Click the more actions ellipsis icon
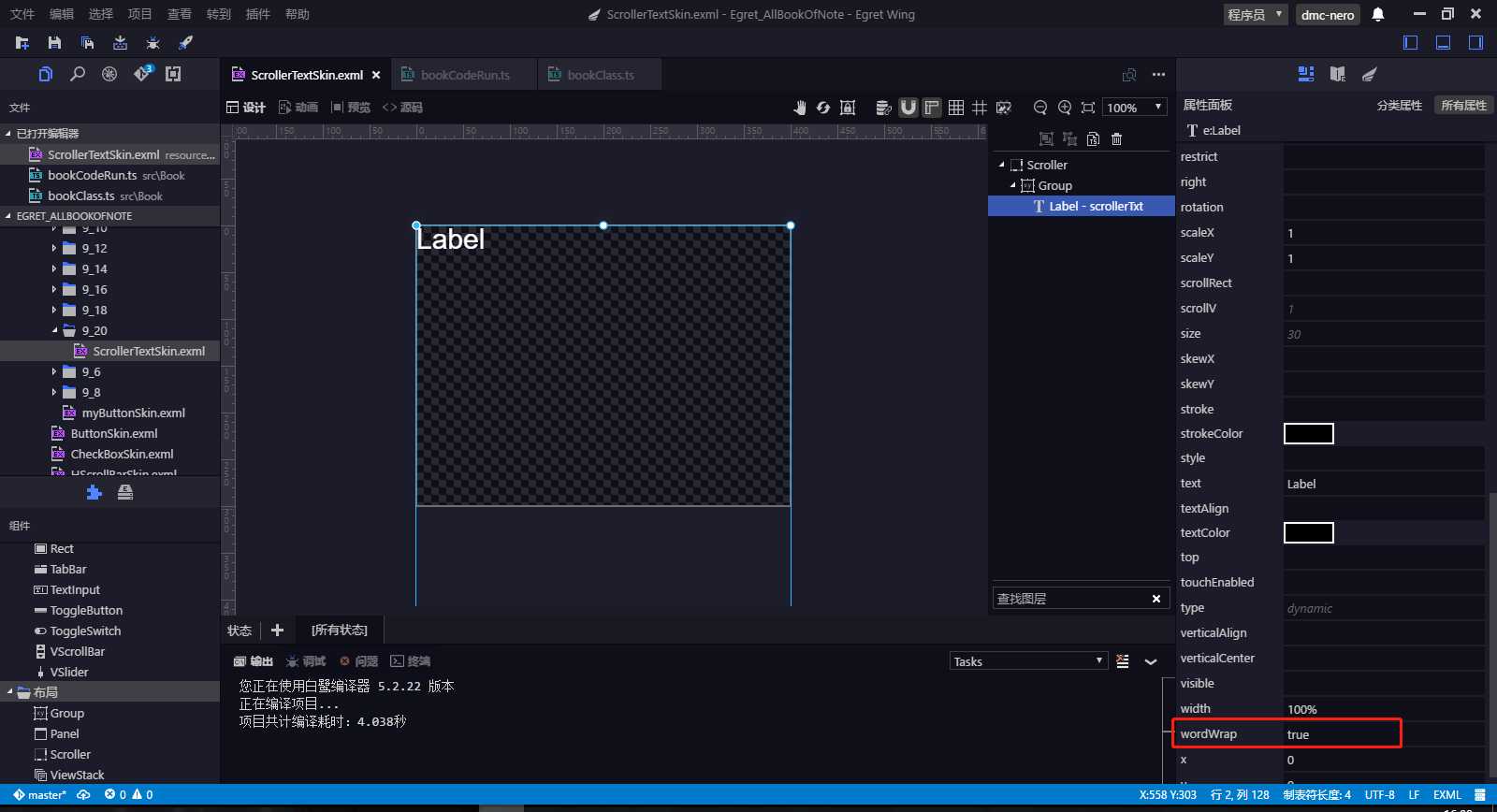Viewport: 1497px width, 812px height. (1158, 75)
